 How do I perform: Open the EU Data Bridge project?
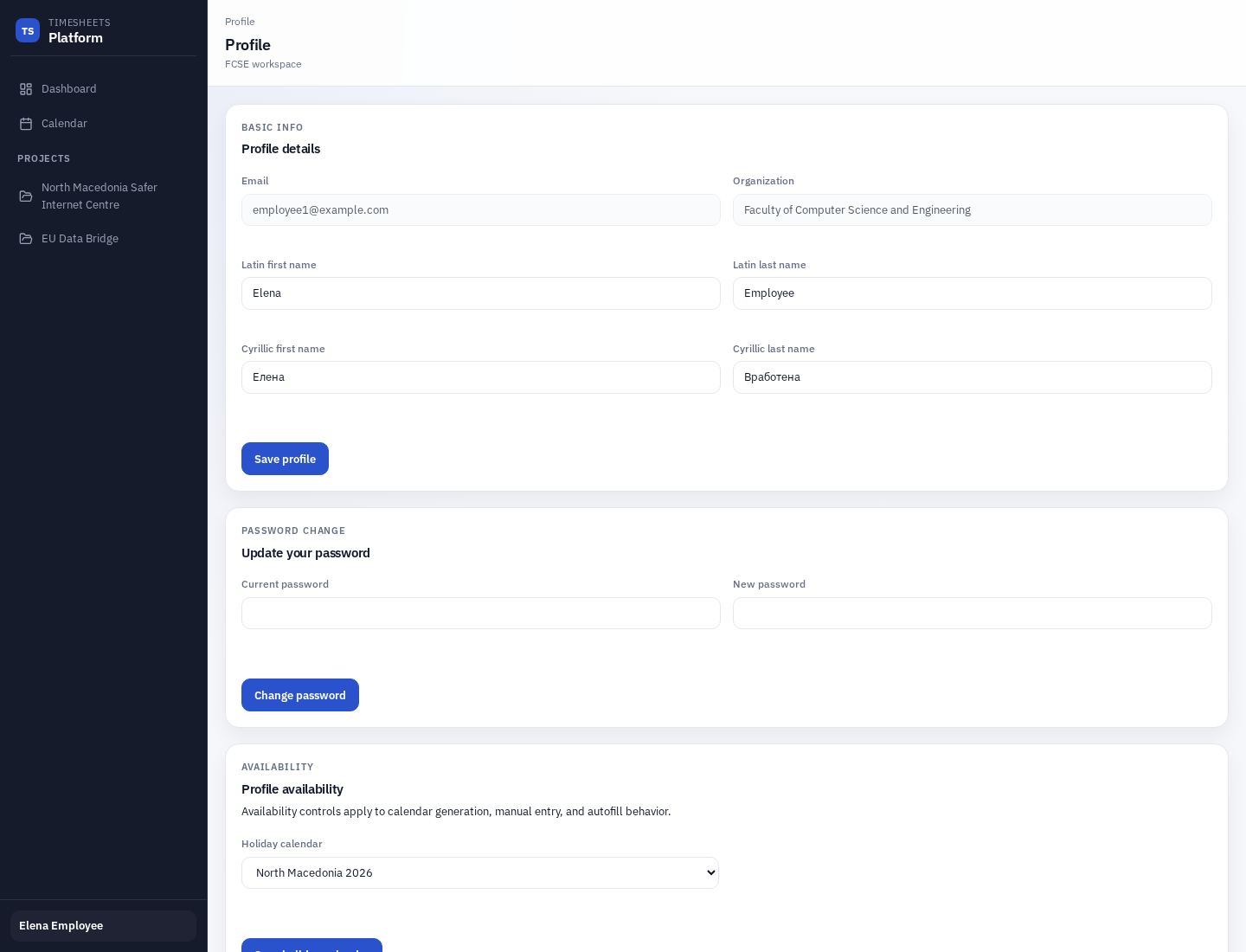click(x=80, y=238)
